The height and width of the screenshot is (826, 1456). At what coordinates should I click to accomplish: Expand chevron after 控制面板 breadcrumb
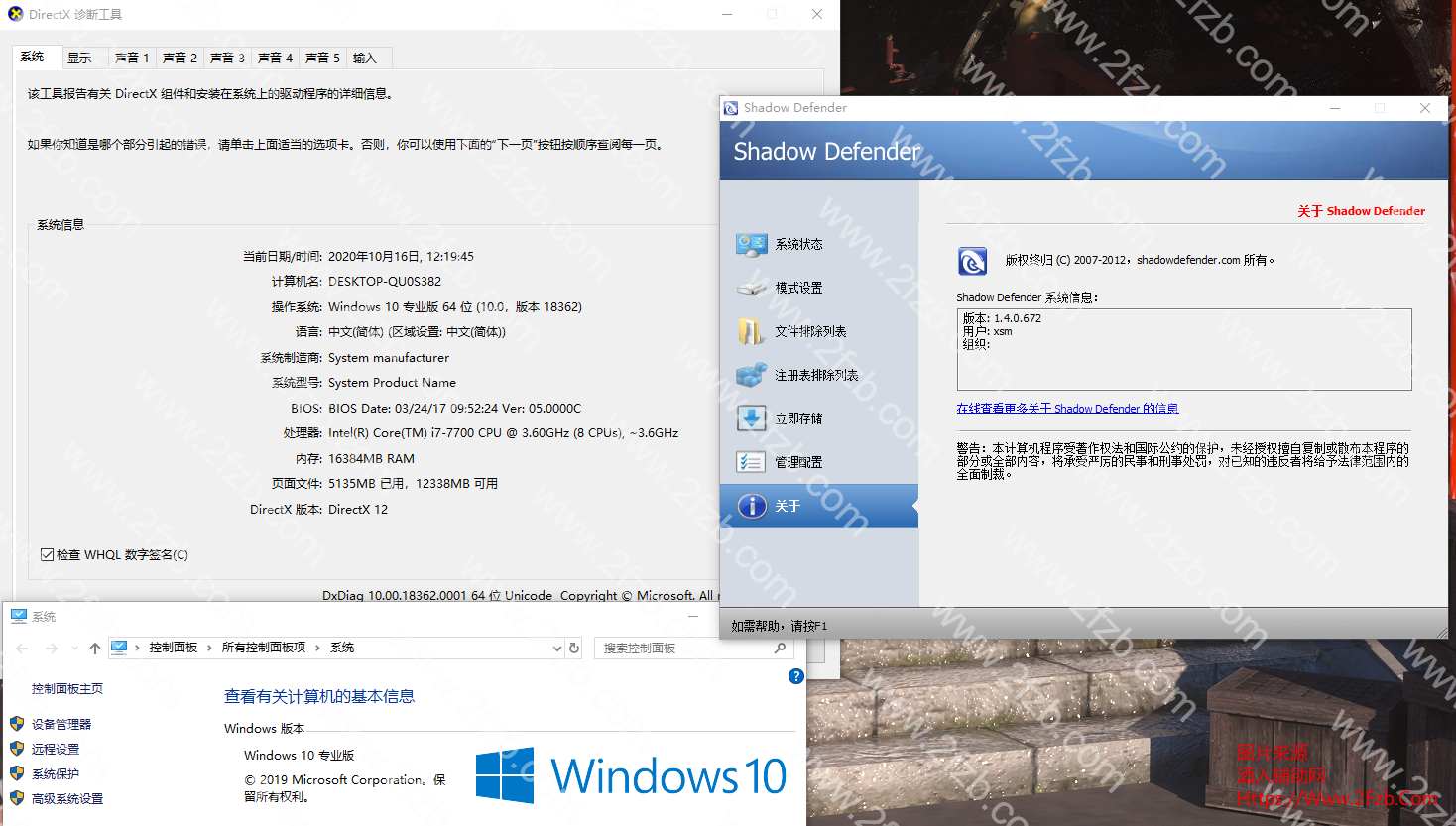(209, 648)
